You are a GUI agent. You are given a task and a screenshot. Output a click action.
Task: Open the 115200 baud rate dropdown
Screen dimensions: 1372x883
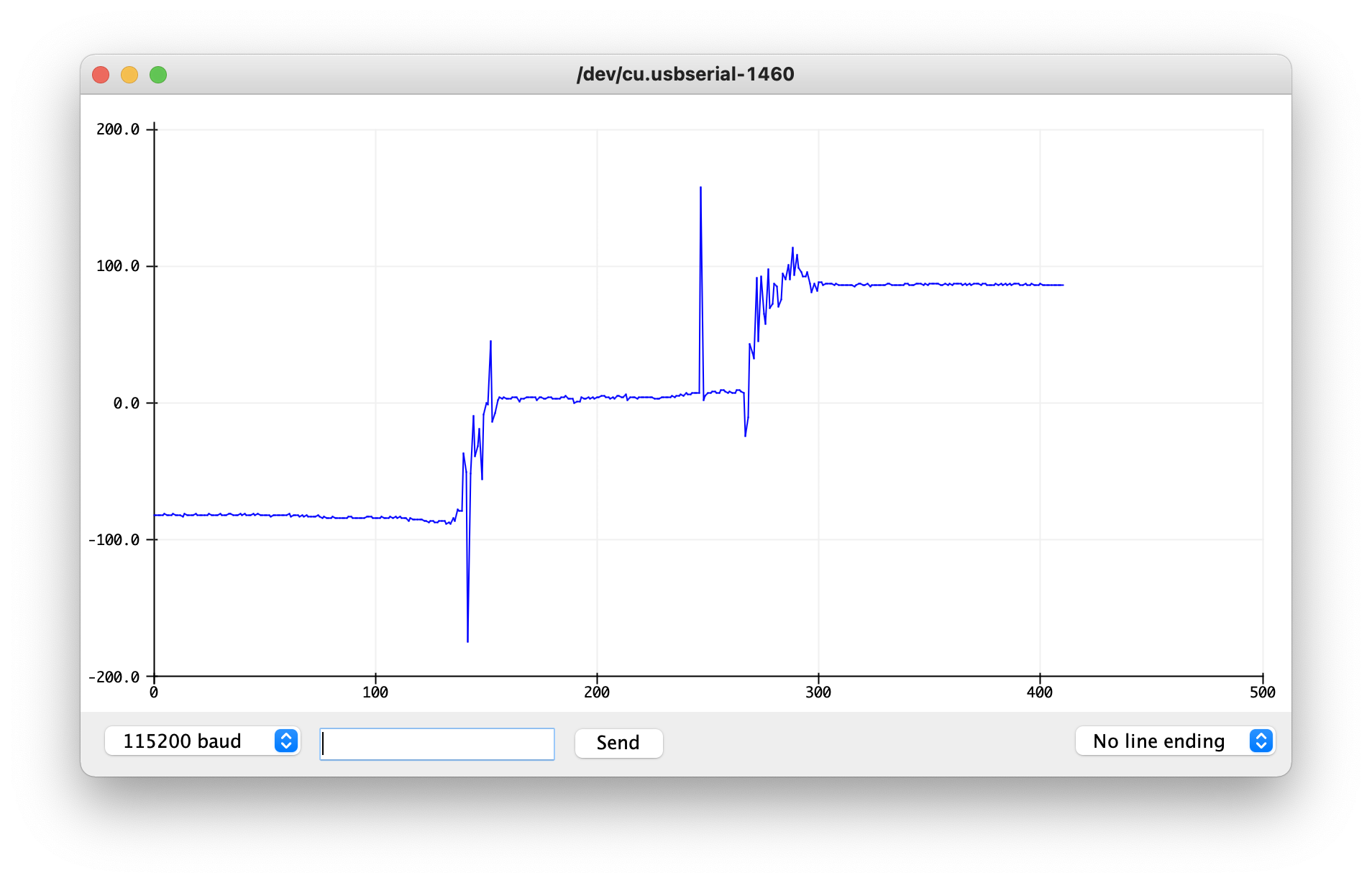click(x=202, y=741)
